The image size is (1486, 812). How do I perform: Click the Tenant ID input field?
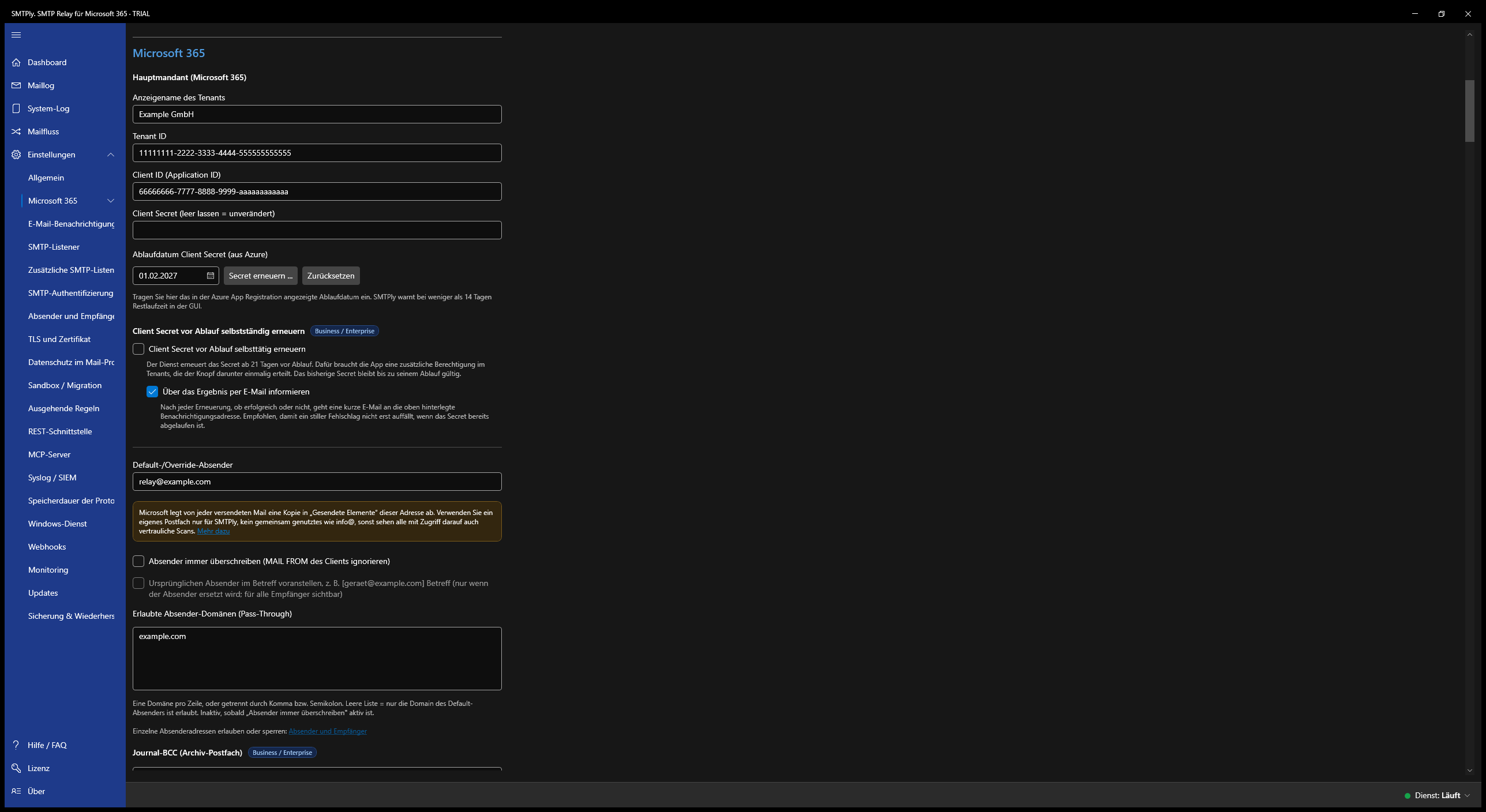[x=317, y=153]
